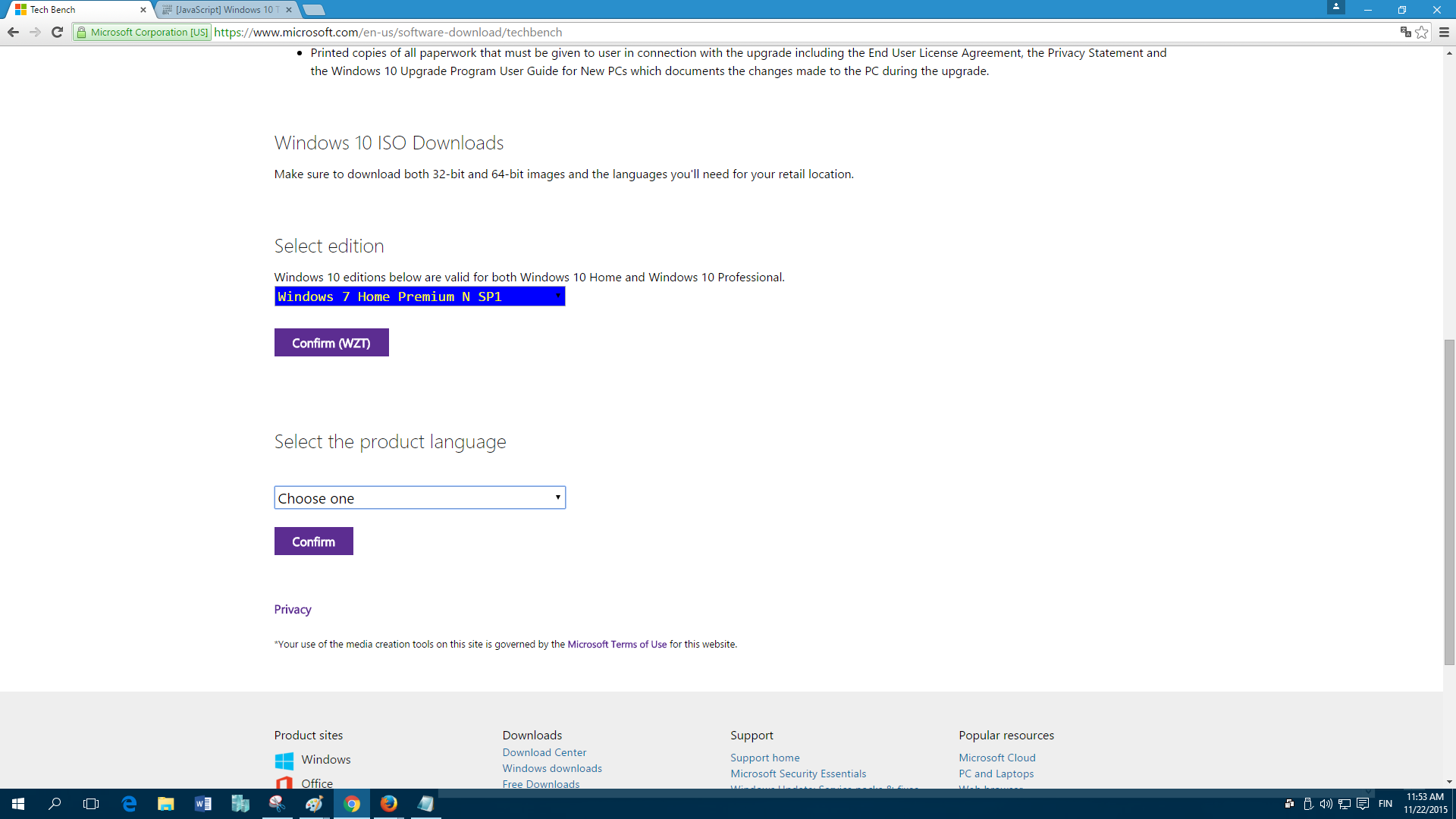1456x819 pixels.
Task: Reload the Tech Bench page
Action: coord(57,32)
